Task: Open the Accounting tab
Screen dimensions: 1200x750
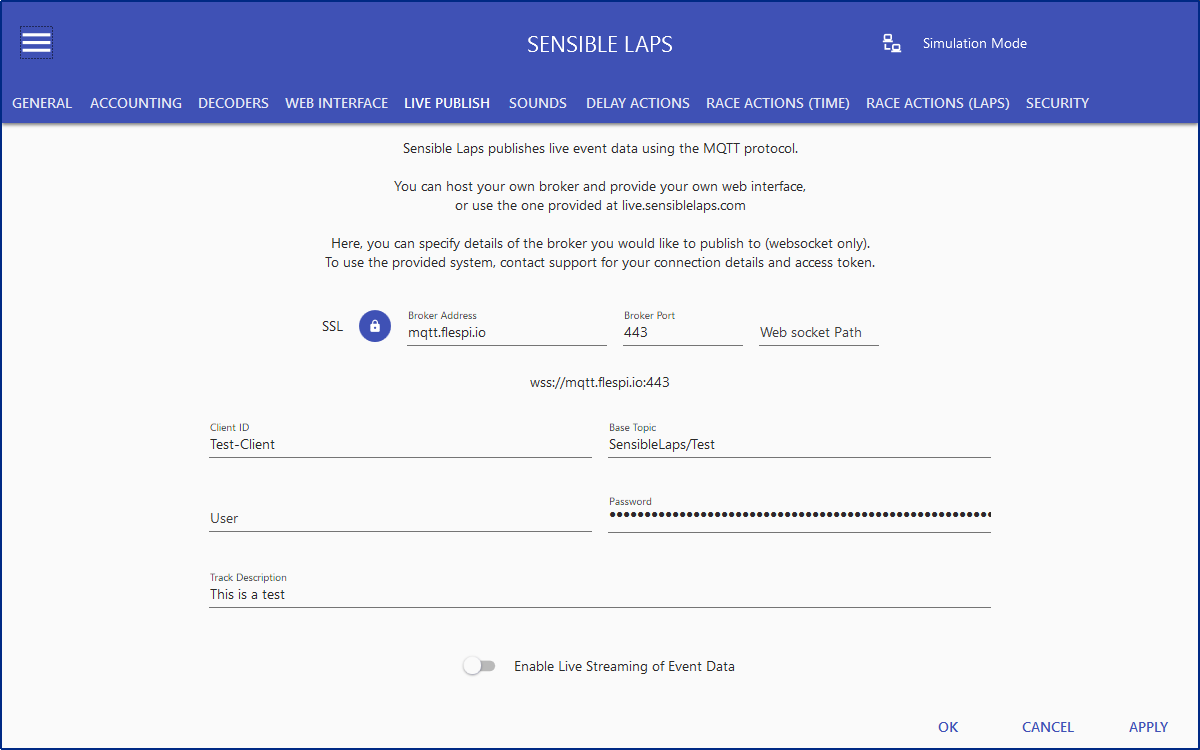Action: [x=136, y=103]
